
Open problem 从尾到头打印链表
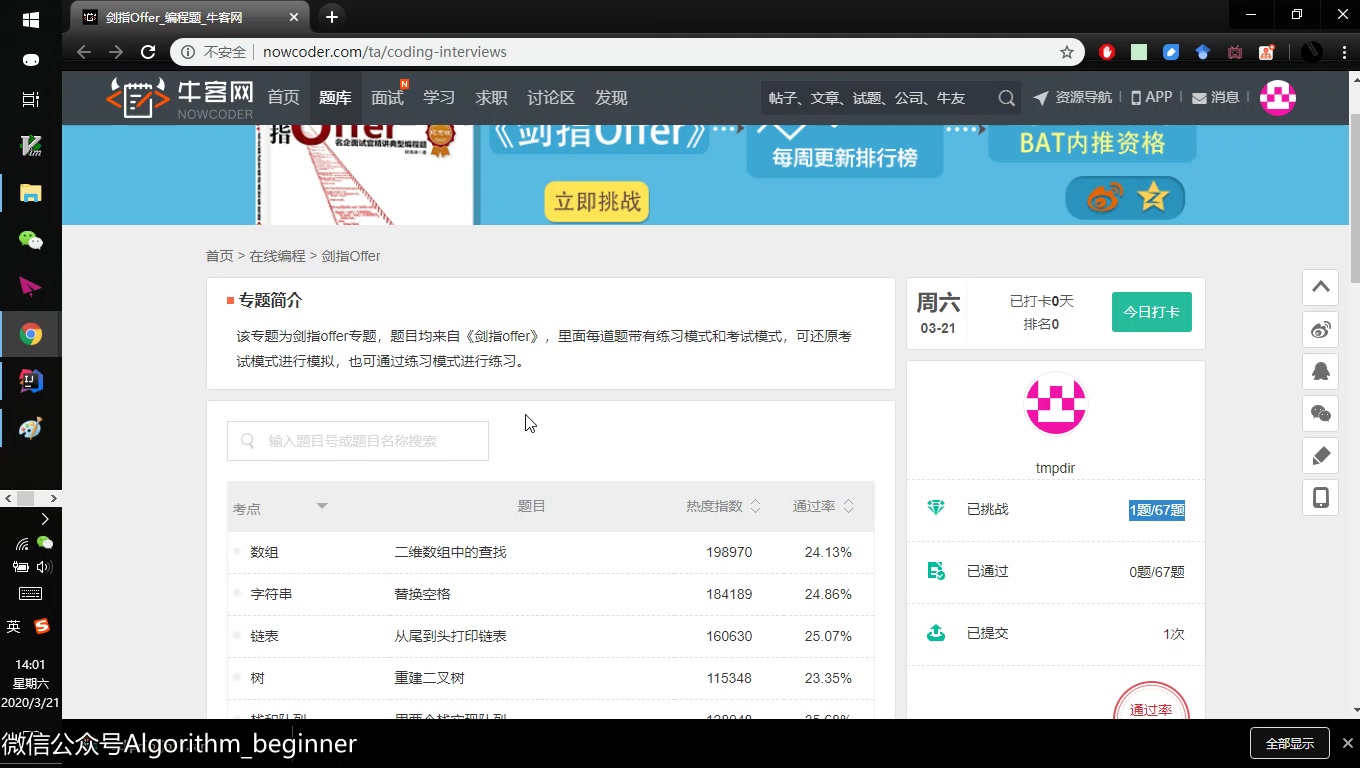tap(450, 636)
